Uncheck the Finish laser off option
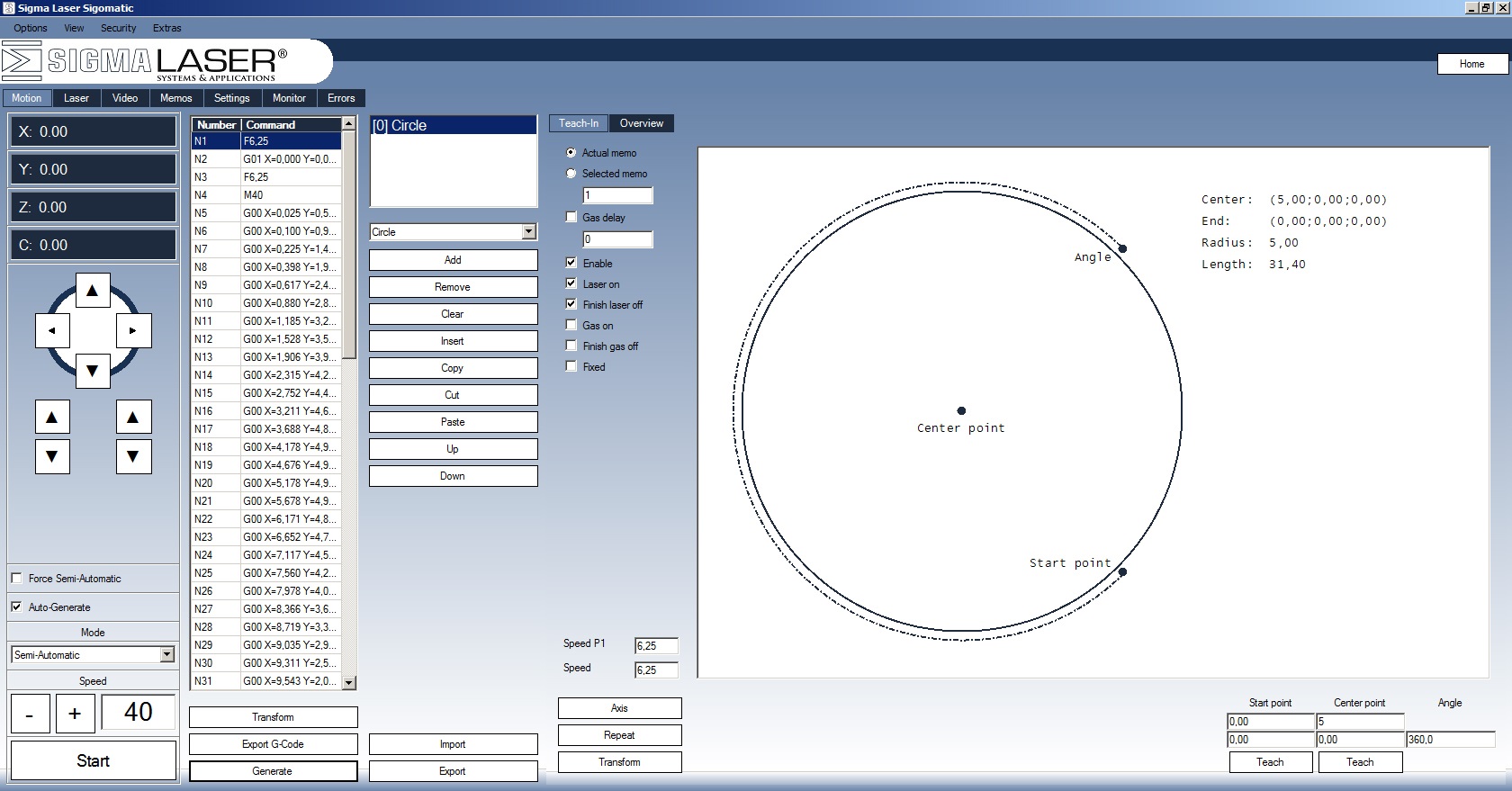This screenshot has width=1512, height=791. (571, 304)
